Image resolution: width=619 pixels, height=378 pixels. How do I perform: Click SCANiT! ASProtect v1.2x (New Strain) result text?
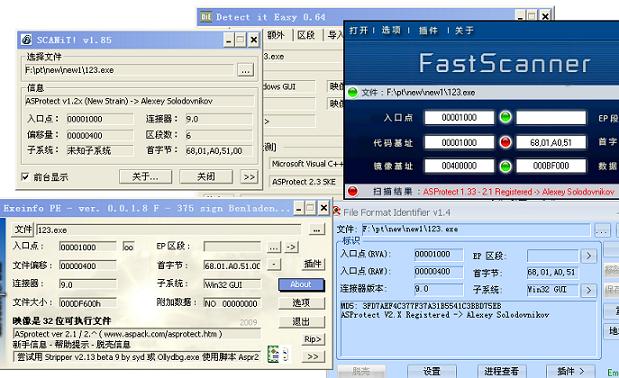point(119,101)
